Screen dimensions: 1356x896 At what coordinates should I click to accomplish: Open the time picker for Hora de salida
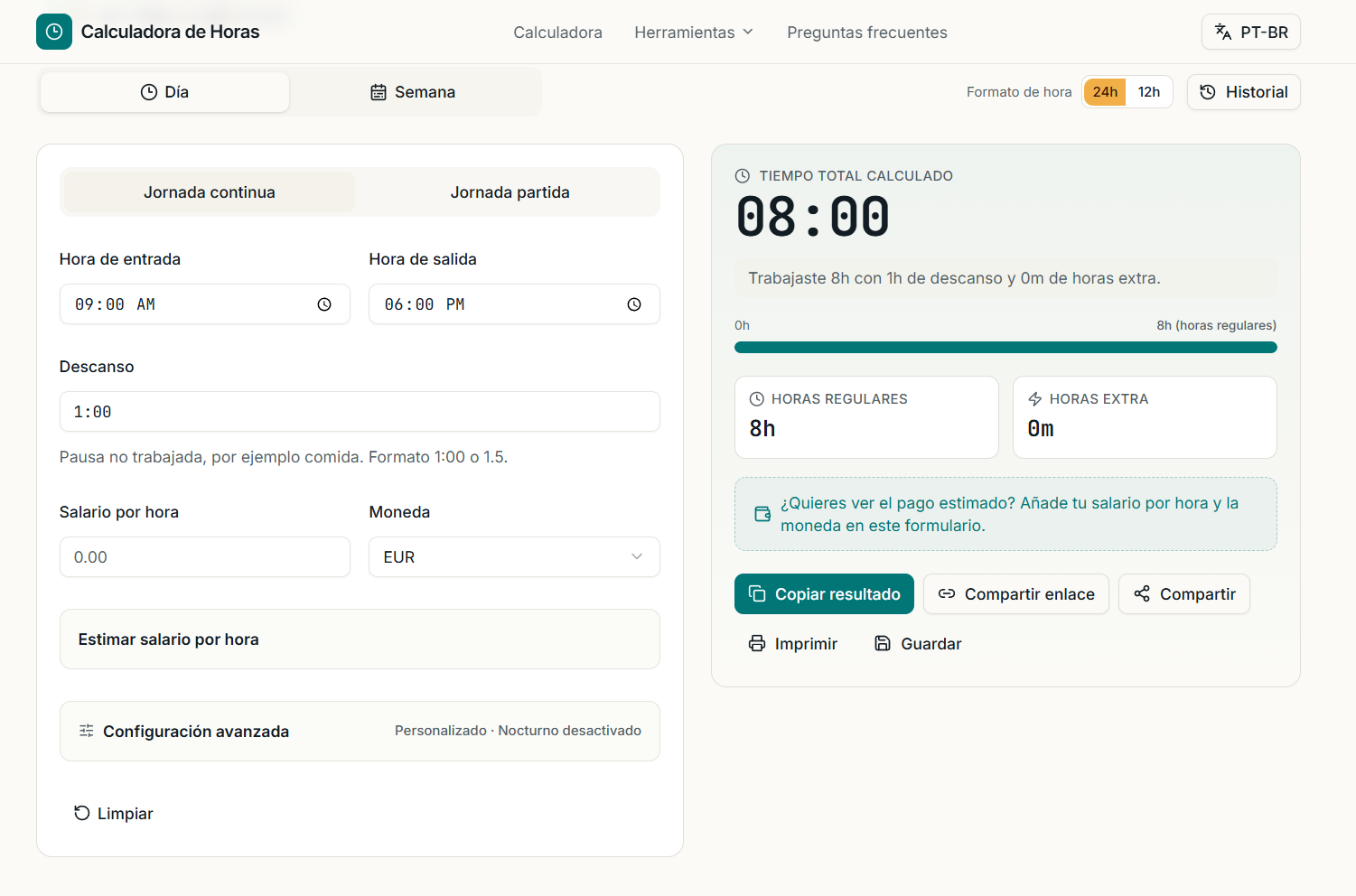[634, 304]
